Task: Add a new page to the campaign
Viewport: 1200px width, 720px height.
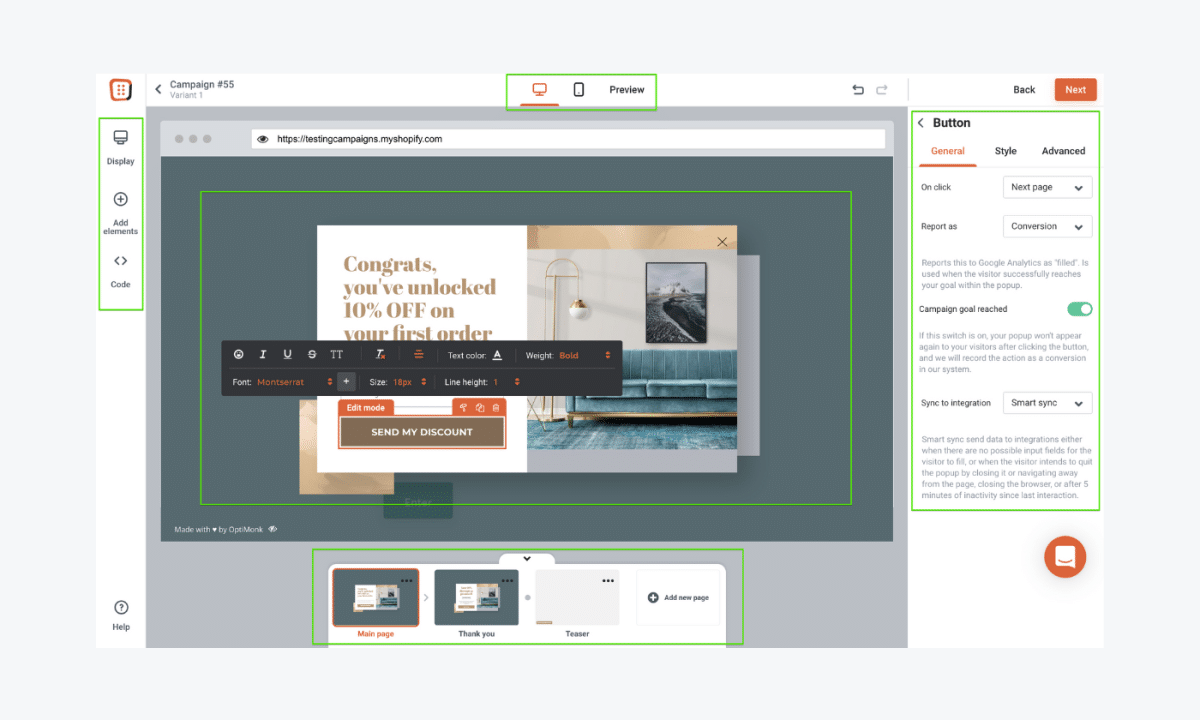Action: [678, 597]
